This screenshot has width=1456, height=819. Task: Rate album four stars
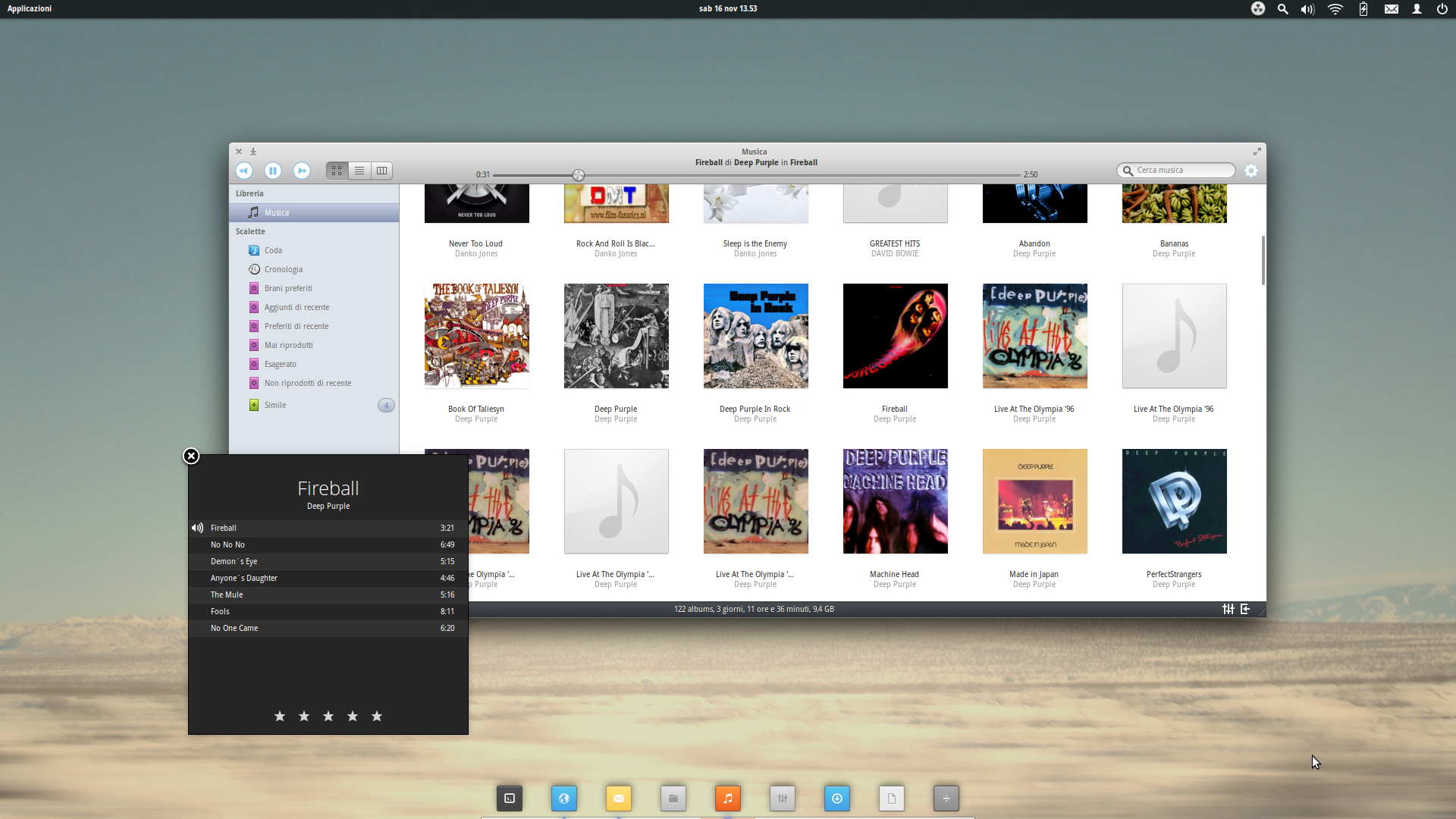[x=353, y=716]
